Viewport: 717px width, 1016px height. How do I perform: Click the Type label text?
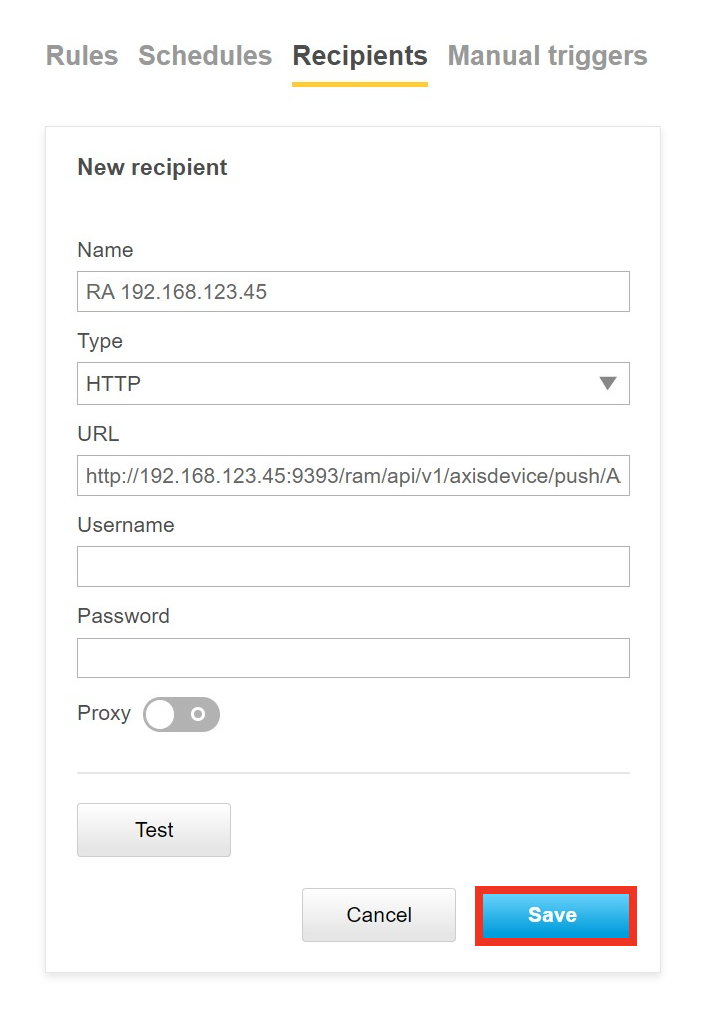coord(100,341)
